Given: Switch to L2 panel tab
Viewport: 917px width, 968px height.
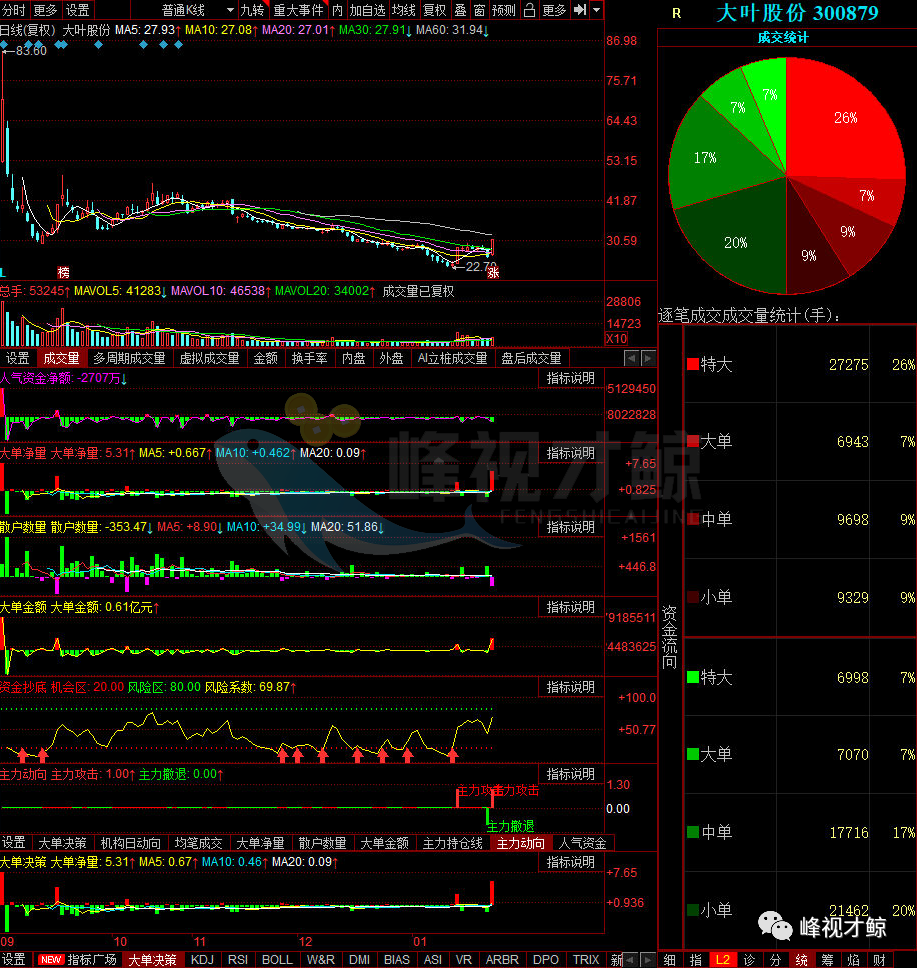Looking at the screenshot, I should pos(722,959).
